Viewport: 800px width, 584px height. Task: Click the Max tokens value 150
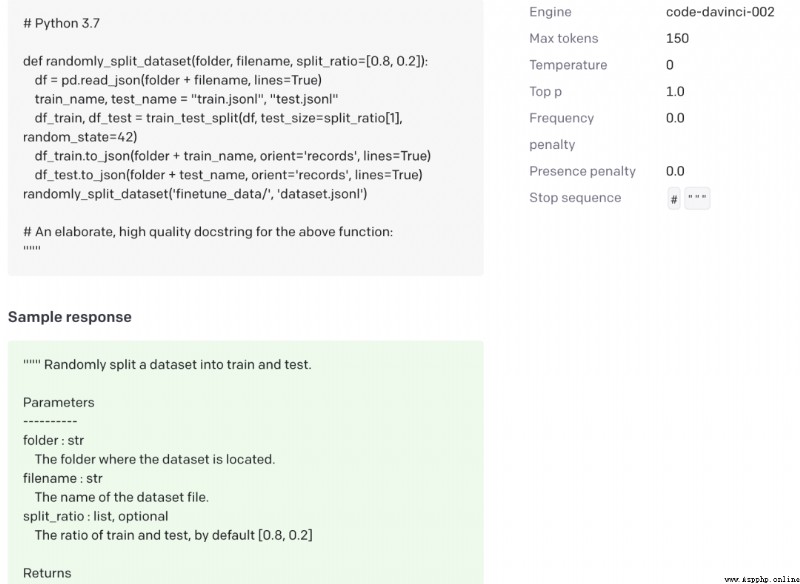pos(677,38)
